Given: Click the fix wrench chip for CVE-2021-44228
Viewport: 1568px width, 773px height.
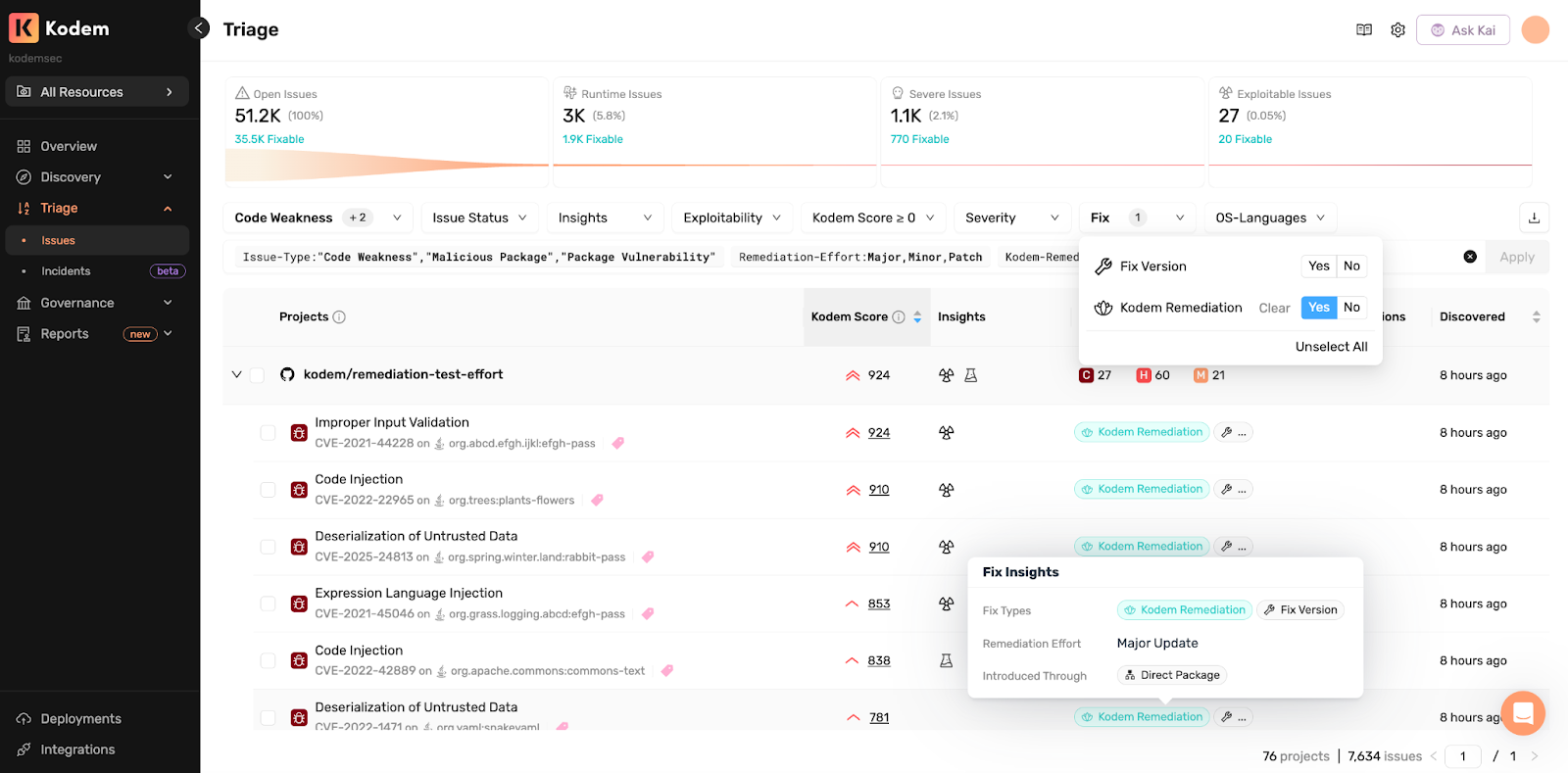Looking at the screenshot, I should click(1233, 432).
